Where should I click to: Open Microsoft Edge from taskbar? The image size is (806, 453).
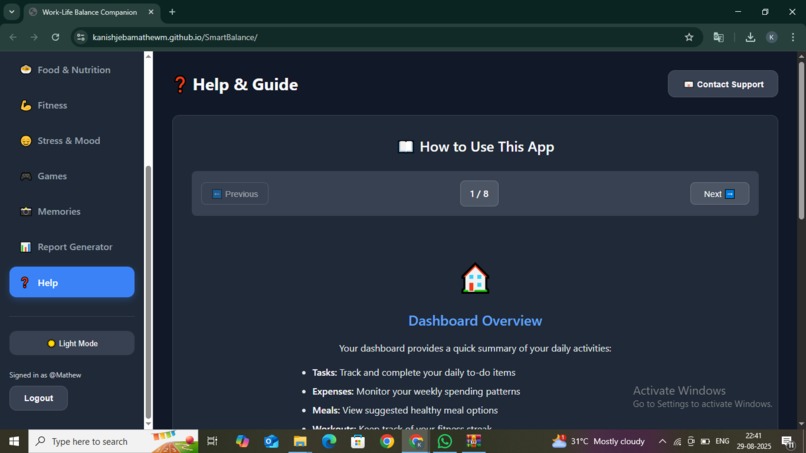click(x=329, y=441)
